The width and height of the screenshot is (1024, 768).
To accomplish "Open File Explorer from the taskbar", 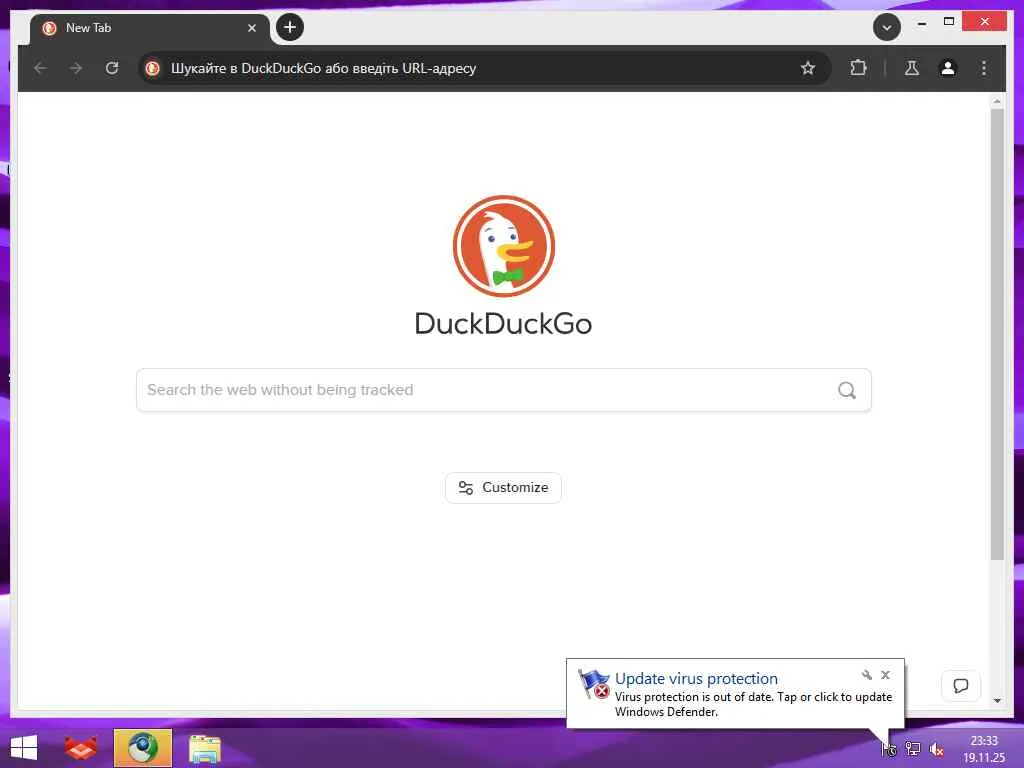I will coord(204,748).
